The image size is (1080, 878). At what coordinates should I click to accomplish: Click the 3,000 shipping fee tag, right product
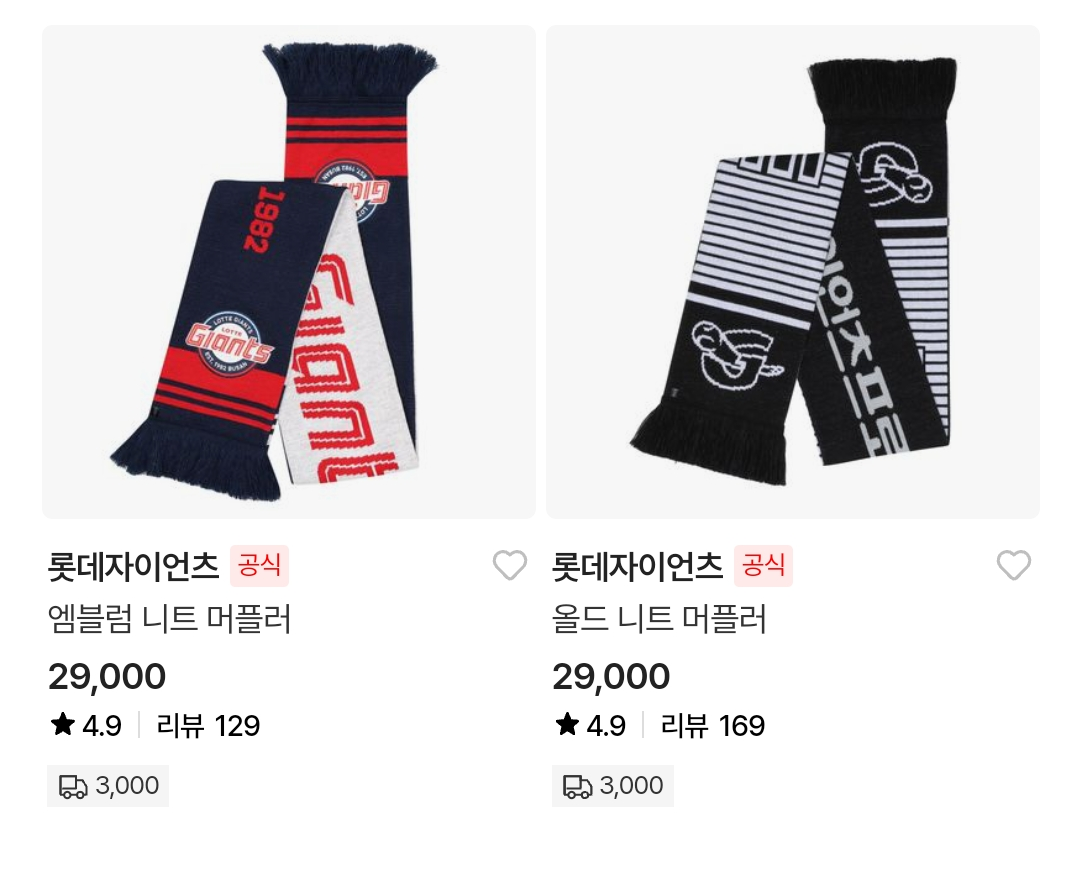click(612, 786)
